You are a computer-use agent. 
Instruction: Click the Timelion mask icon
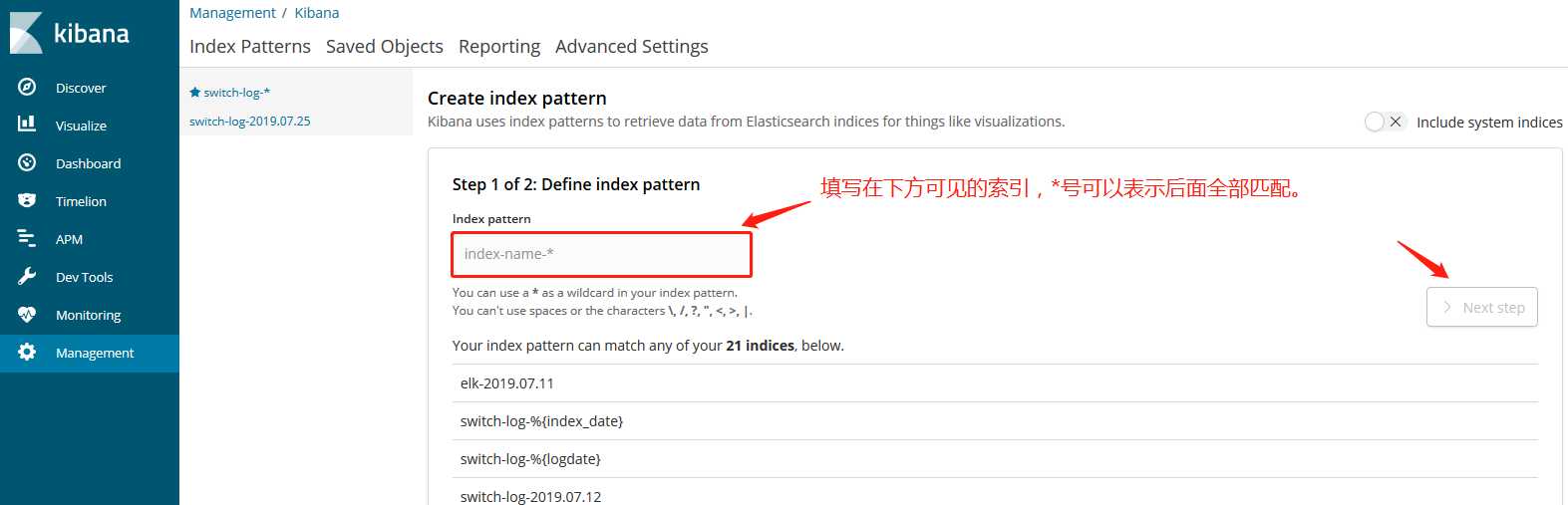click(27, 200)
